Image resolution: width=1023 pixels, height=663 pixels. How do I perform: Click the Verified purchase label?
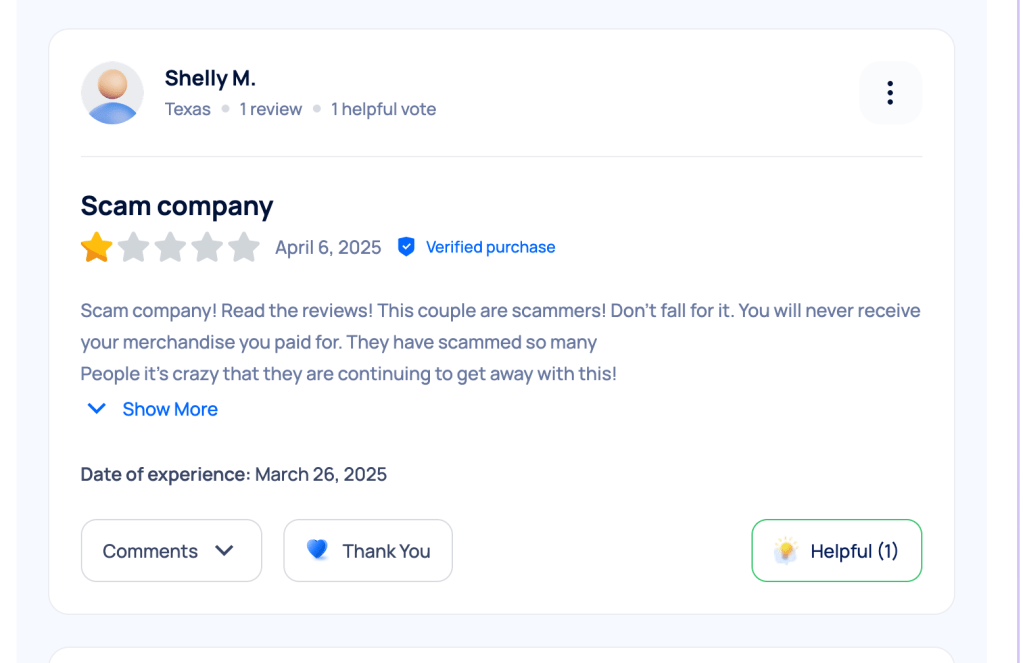(490, 247)
